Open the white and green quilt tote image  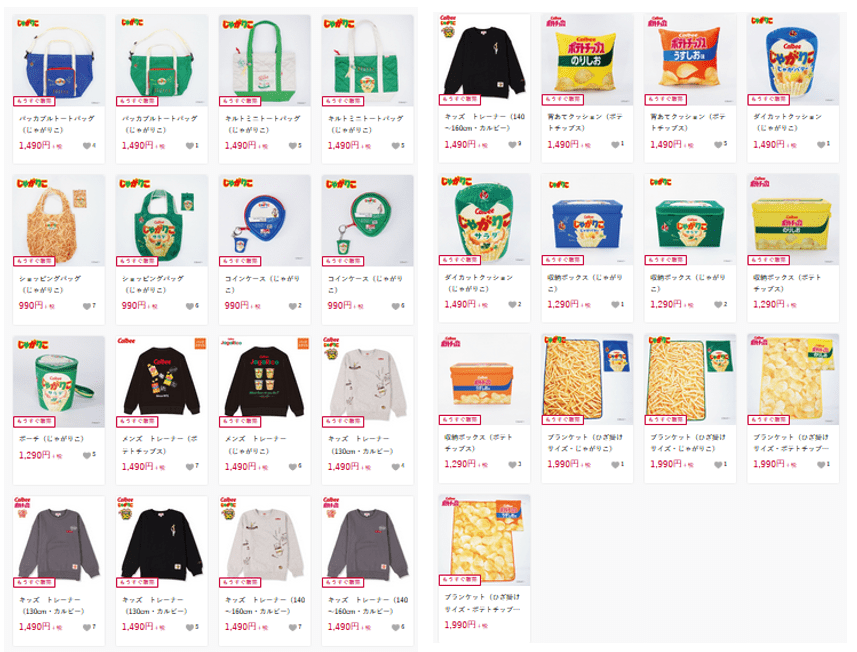265,60
